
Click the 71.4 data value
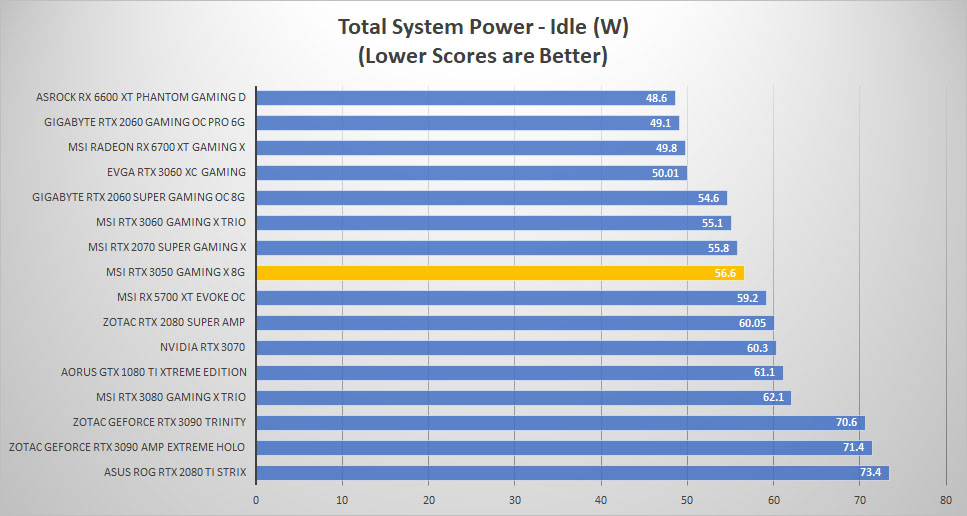tap(854, 448)
